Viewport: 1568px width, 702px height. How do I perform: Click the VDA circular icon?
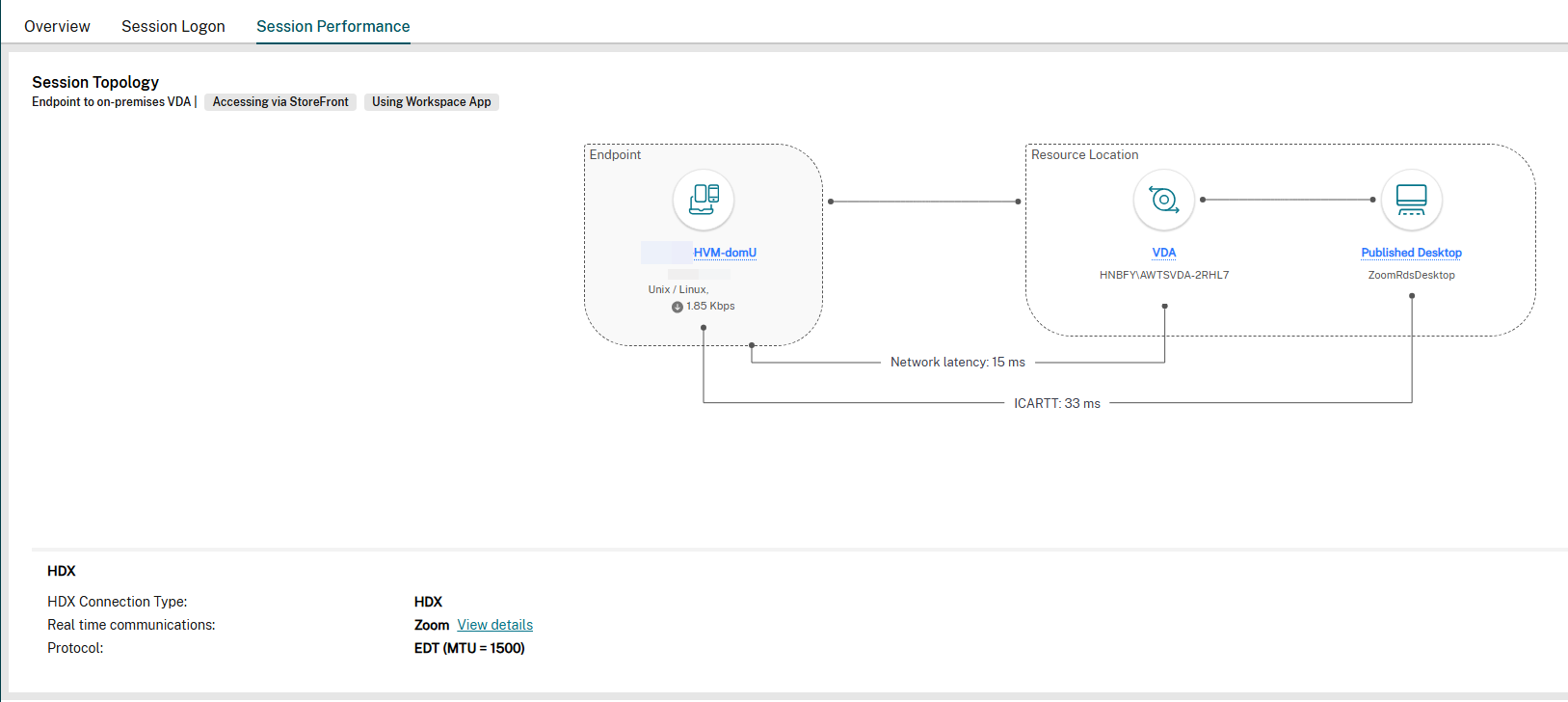[x=1164, y=200]
